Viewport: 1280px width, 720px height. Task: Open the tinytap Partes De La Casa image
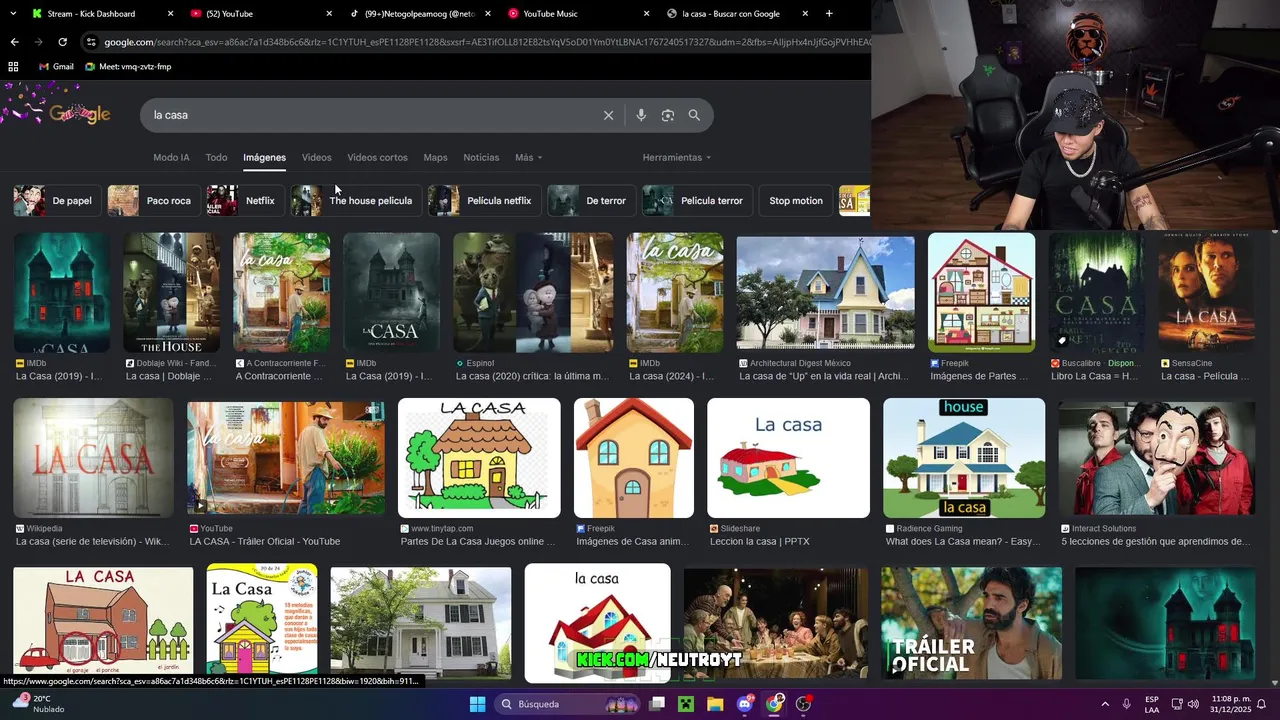pyautogui.click(x=479, y=458)
